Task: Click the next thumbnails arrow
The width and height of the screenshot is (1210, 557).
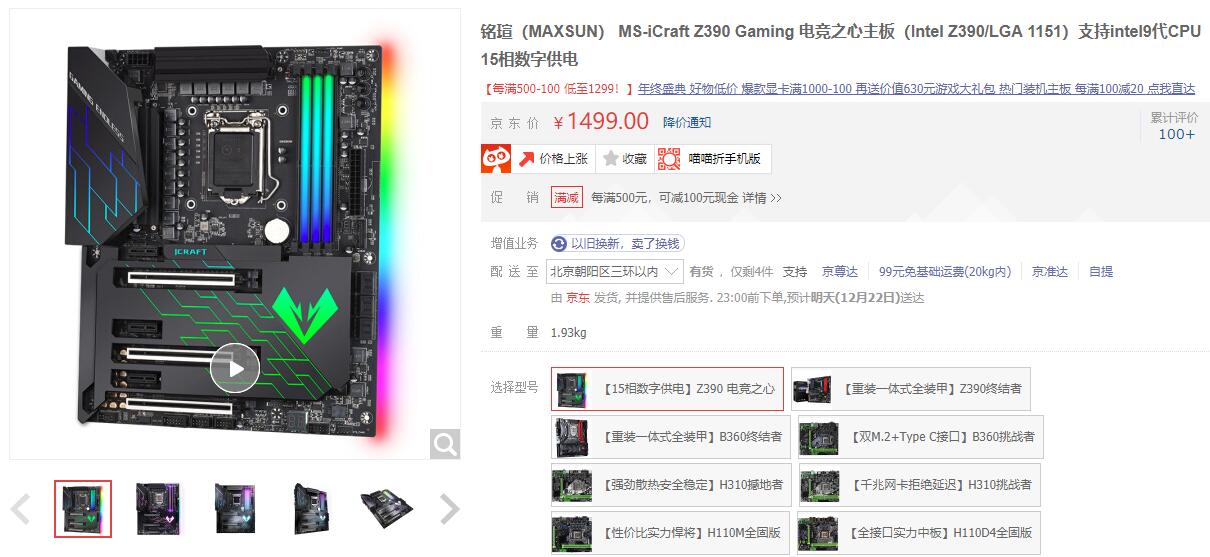Action: click(450, 510)
